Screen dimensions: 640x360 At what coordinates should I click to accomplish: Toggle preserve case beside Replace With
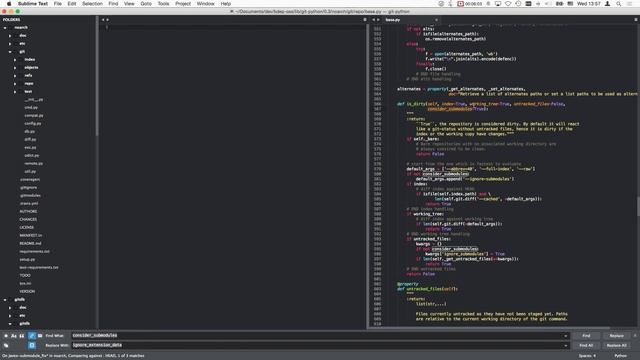(6, 345)
